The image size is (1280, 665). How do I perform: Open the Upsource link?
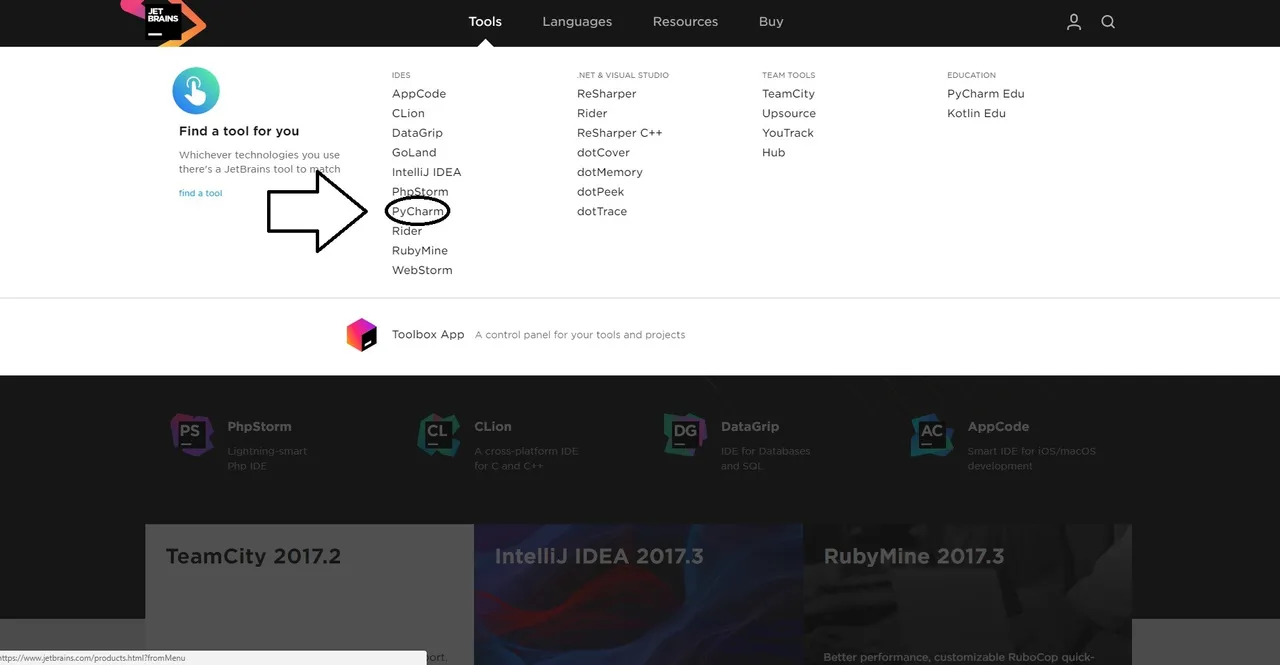click(x=789, y=113)
